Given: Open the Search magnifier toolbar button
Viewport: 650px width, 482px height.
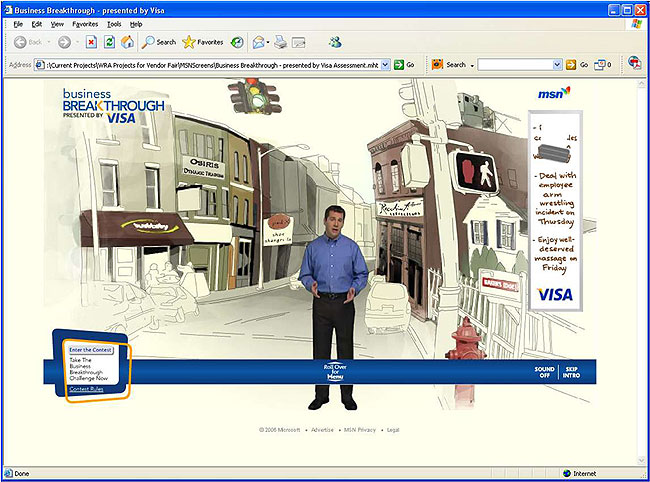Looking at the screenshot, I should click(159, 42).
